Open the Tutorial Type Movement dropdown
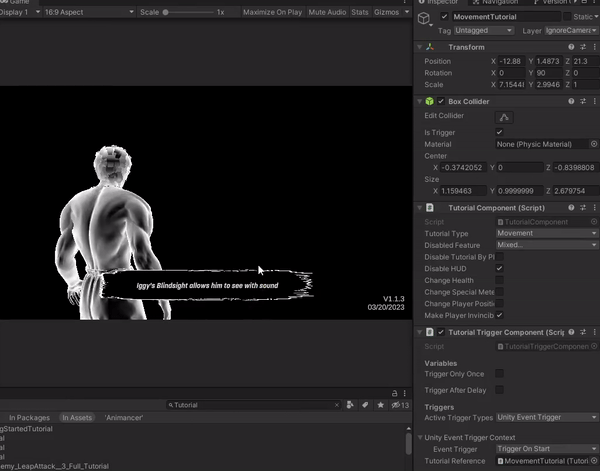 [x=547, y=233]
